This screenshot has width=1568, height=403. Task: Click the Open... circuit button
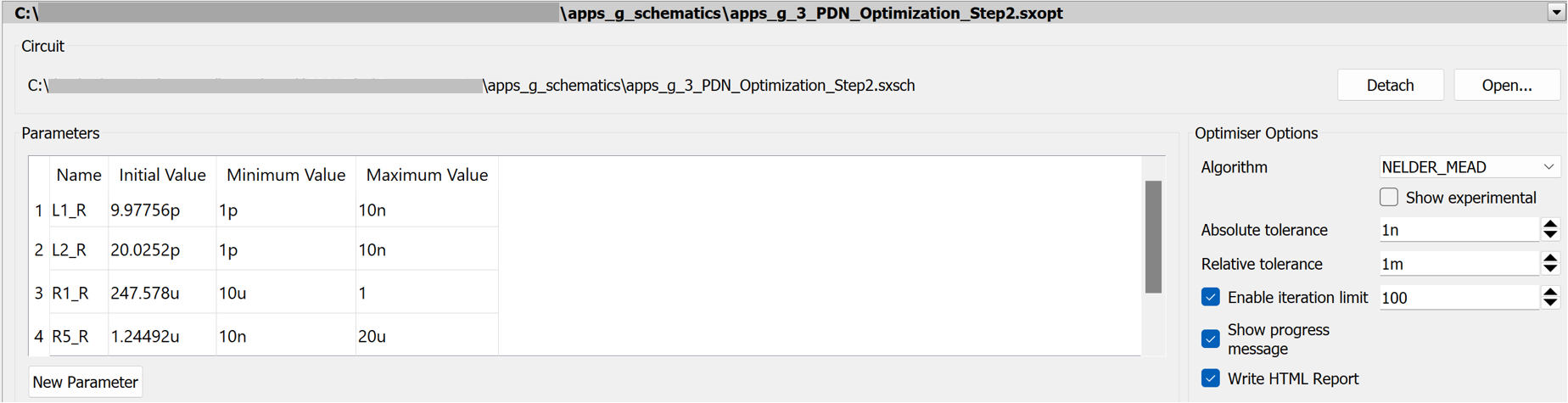coord(1506,86)
